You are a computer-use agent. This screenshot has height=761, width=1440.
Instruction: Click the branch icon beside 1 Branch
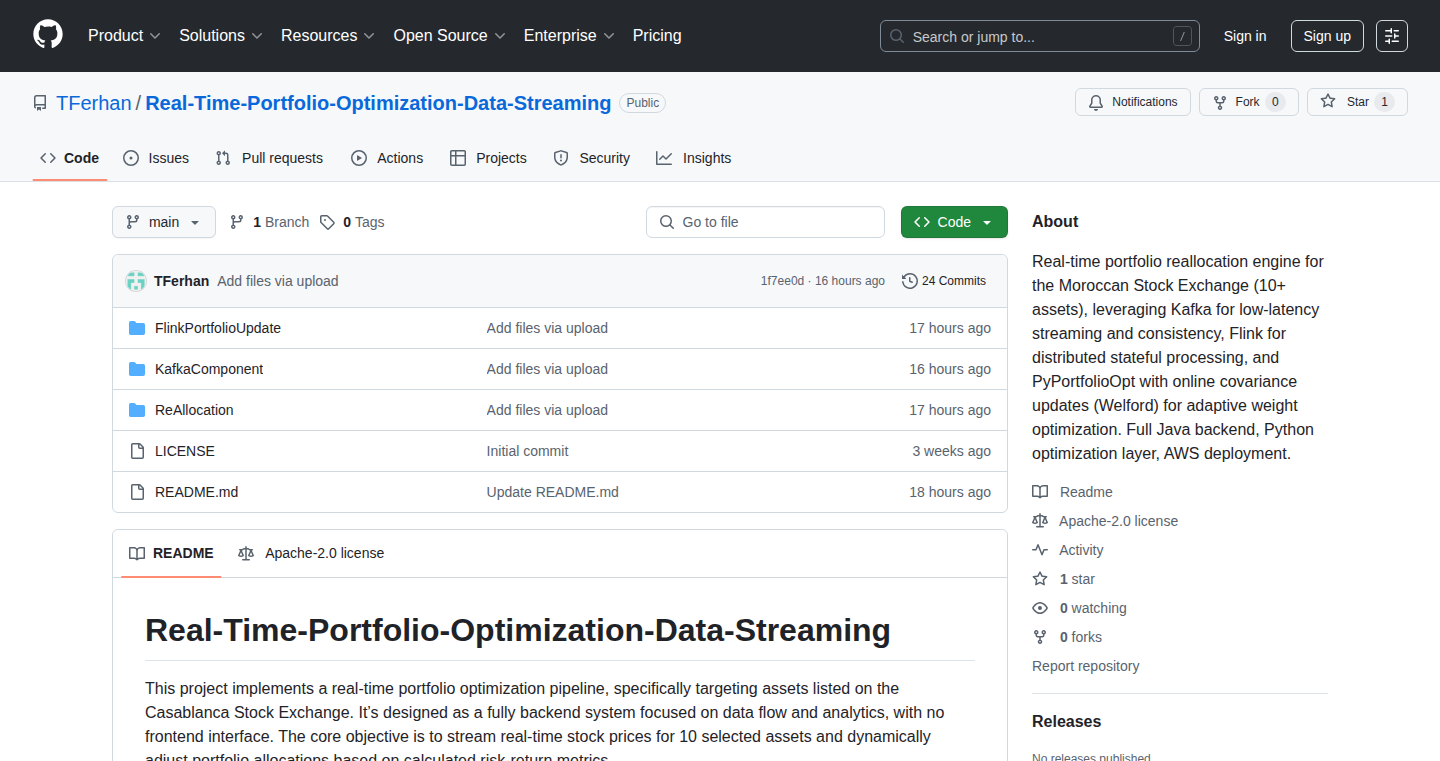pyautogui.click(x=237, y=222)
